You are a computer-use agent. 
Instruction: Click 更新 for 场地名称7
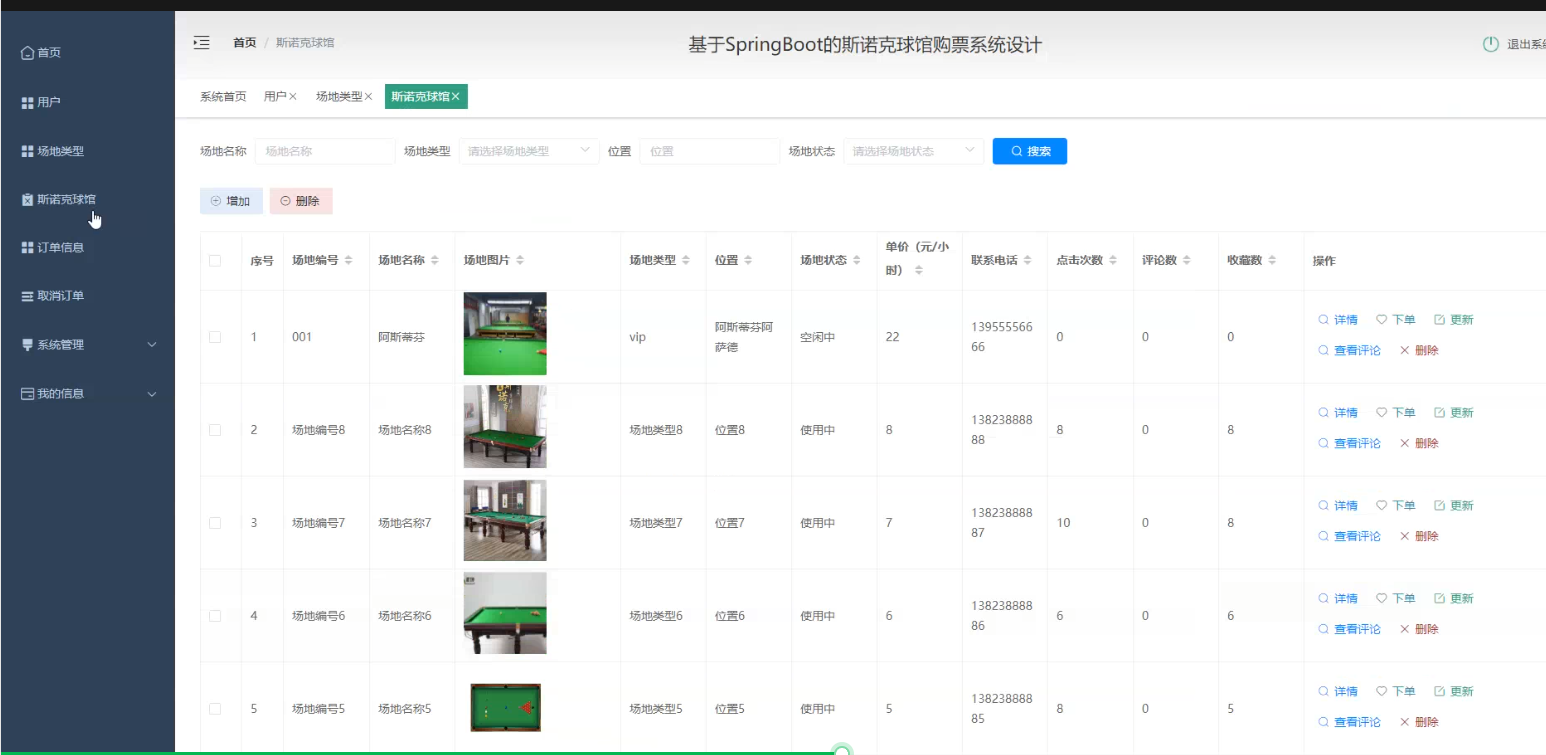point(1454,506)
